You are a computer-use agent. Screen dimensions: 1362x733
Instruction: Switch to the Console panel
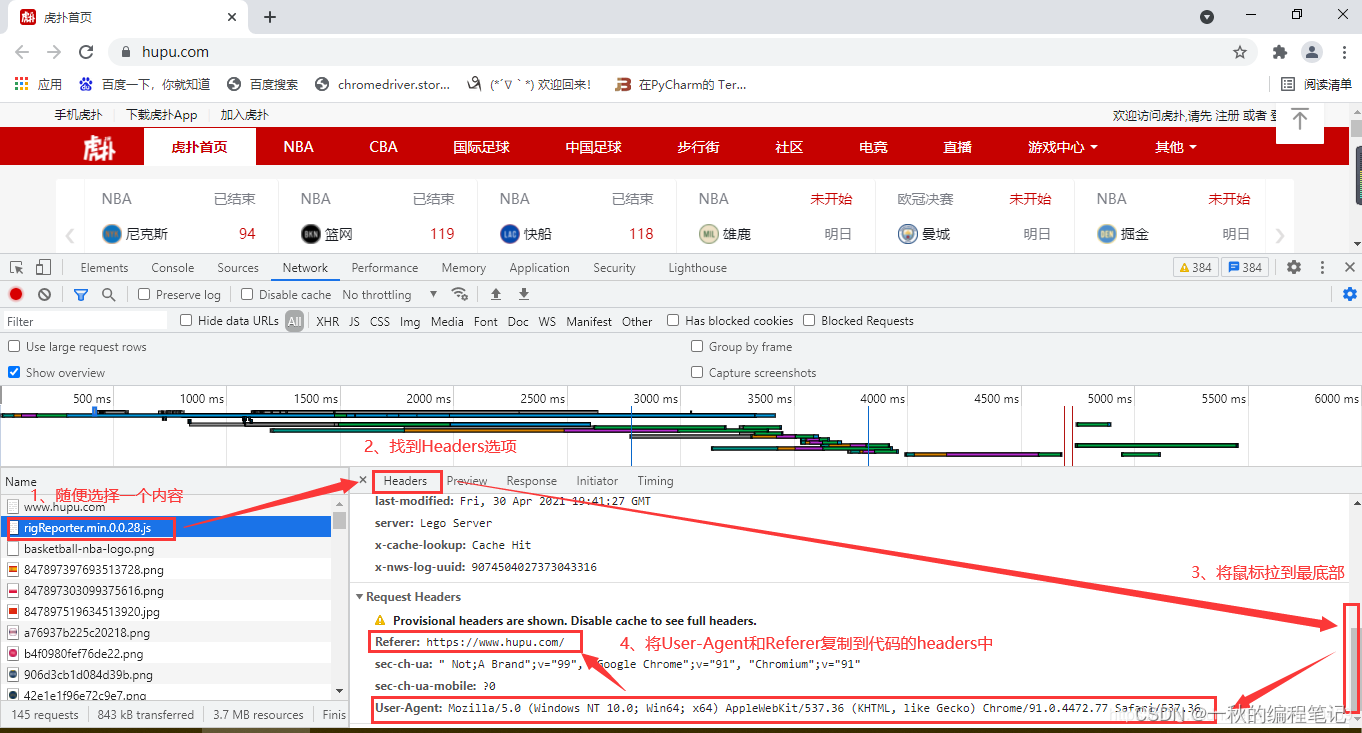pos(173,267)
